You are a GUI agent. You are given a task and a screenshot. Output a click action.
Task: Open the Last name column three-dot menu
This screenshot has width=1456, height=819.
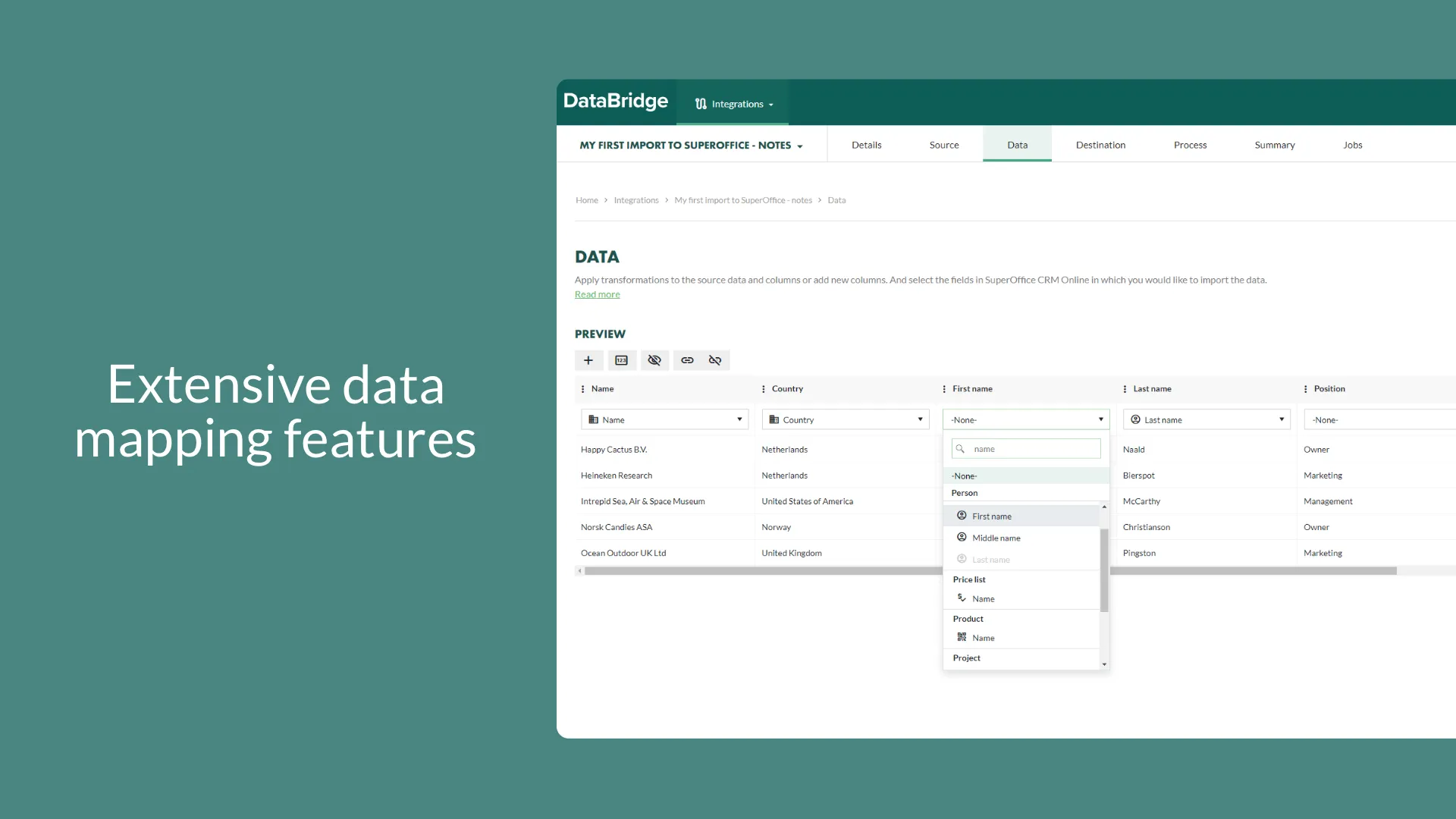(x=1125, y=389)
